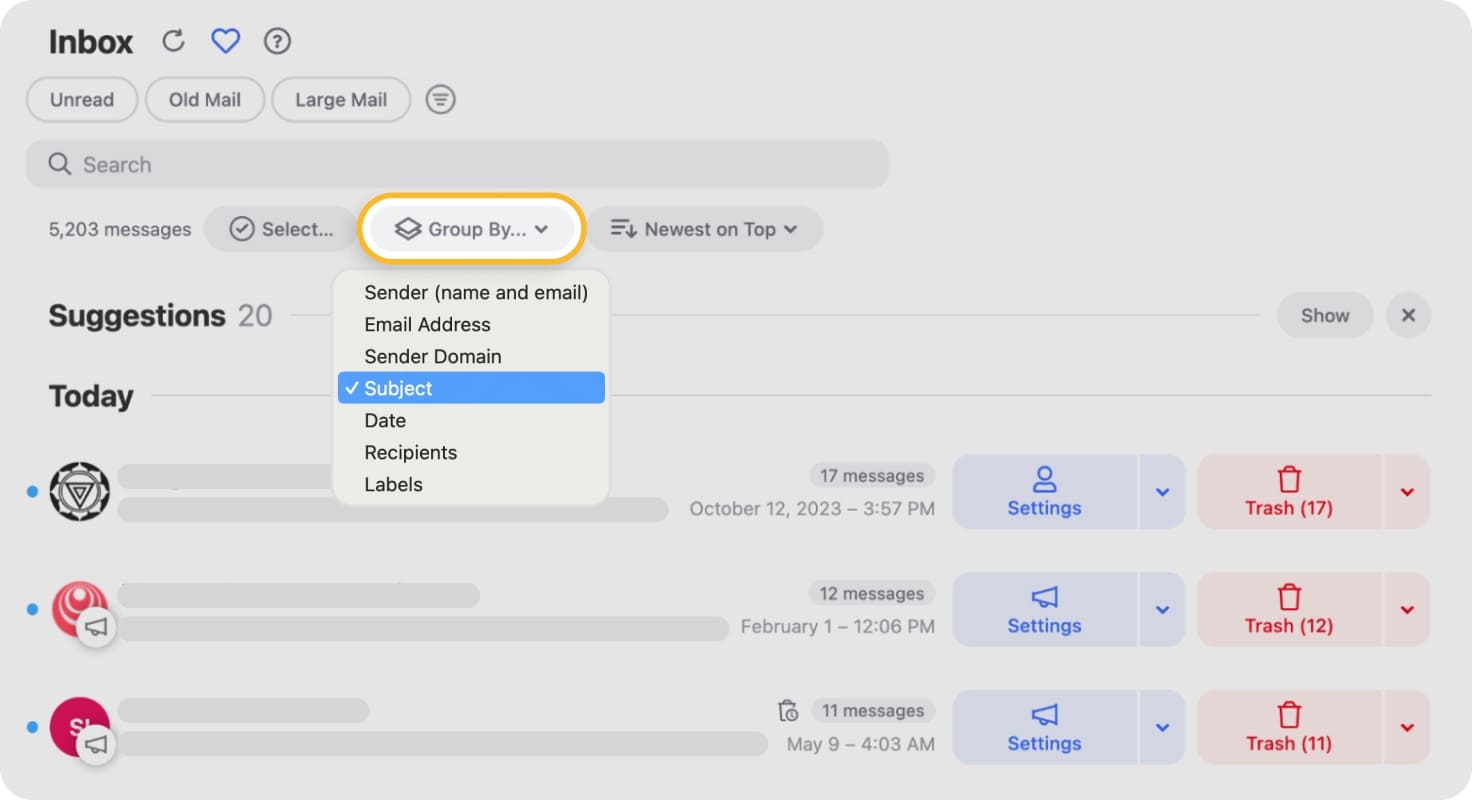Open Settings for the 17-message sender
Screen dimensions: 1472x800
(1044, 492)
